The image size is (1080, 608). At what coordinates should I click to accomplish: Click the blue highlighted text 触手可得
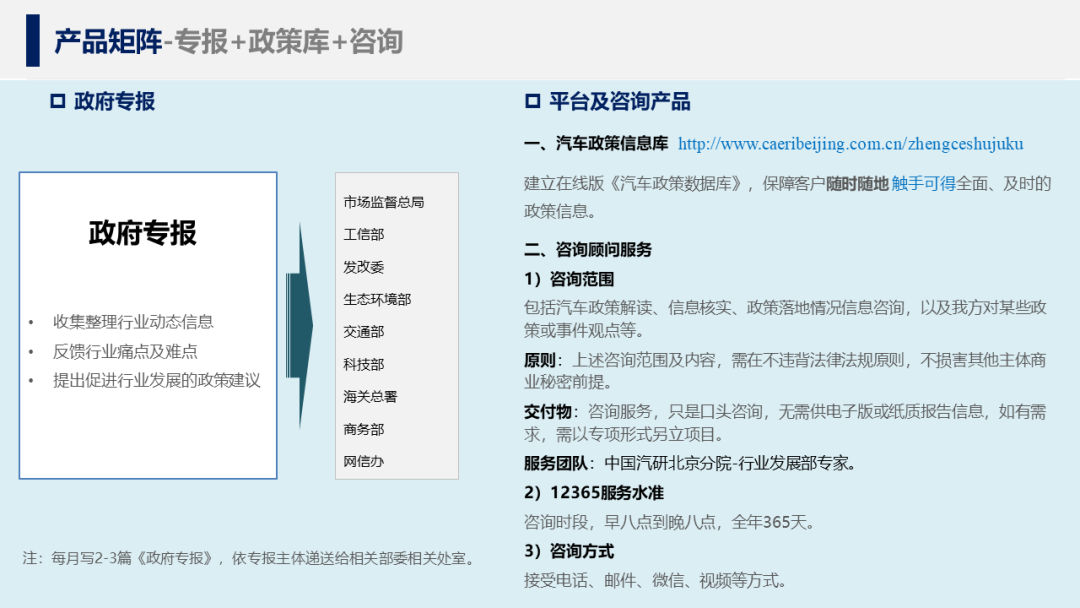tap(923, 183)
